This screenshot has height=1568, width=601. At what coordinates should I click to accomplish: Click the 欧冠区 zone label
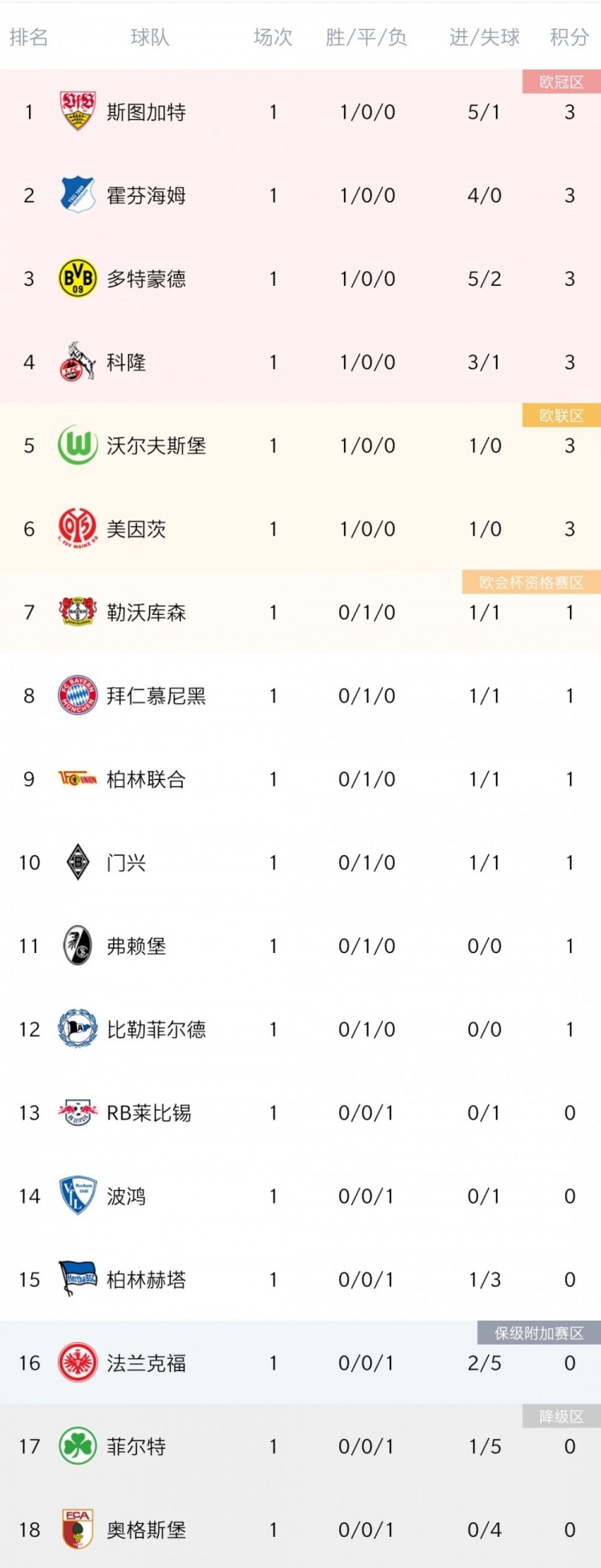pyautogui.click(x=561, y=82)
